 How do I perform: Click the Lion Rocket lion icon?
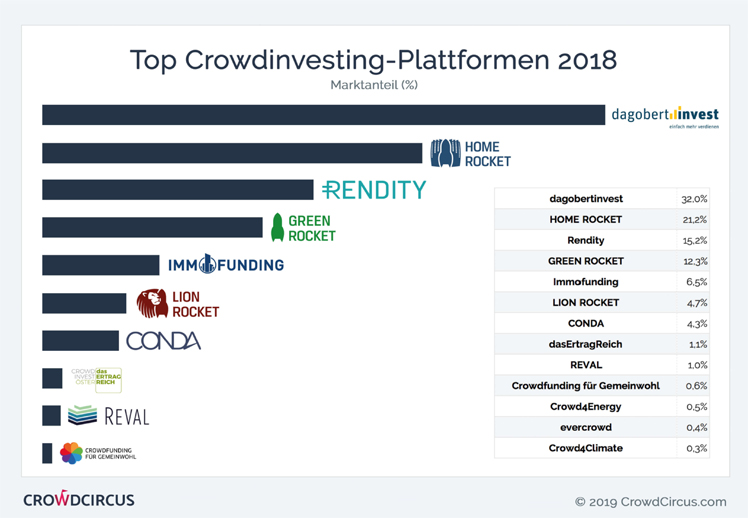(152, 303)
